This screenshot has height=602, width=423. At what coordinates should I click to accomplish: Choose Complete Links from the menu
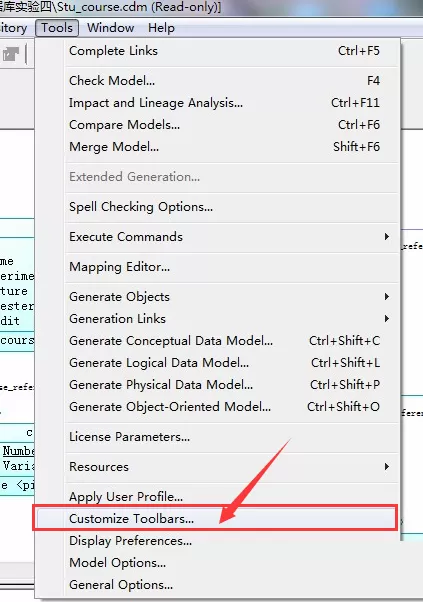pyautogui.click(x=217, y=51)
